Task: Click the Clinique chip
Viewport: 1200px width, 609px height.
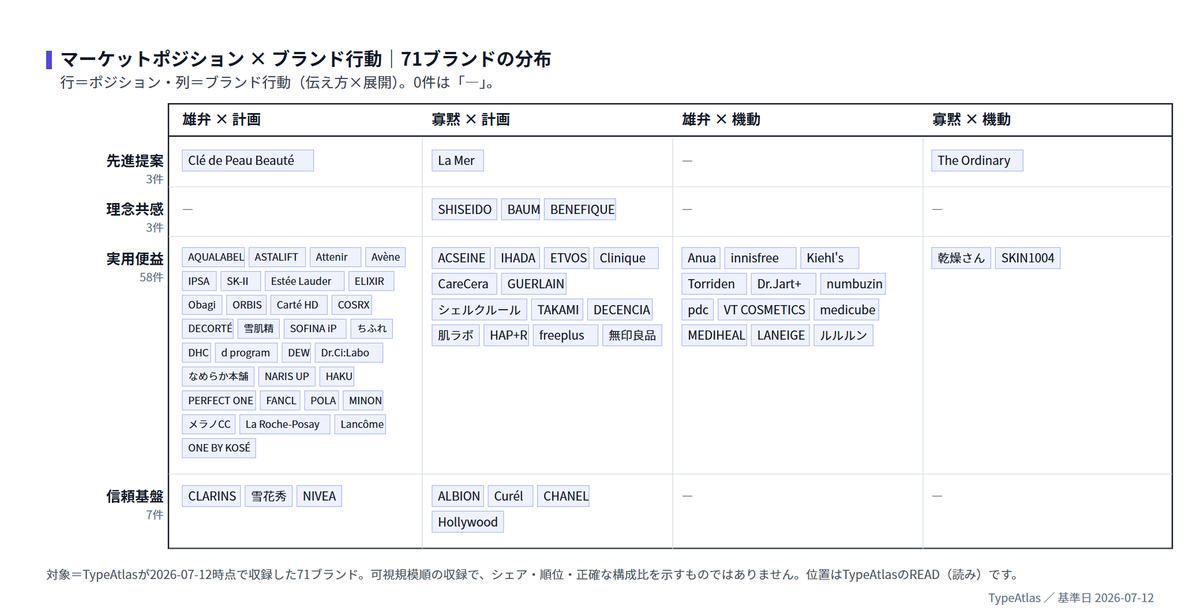Action: click(x=625, y=257)
